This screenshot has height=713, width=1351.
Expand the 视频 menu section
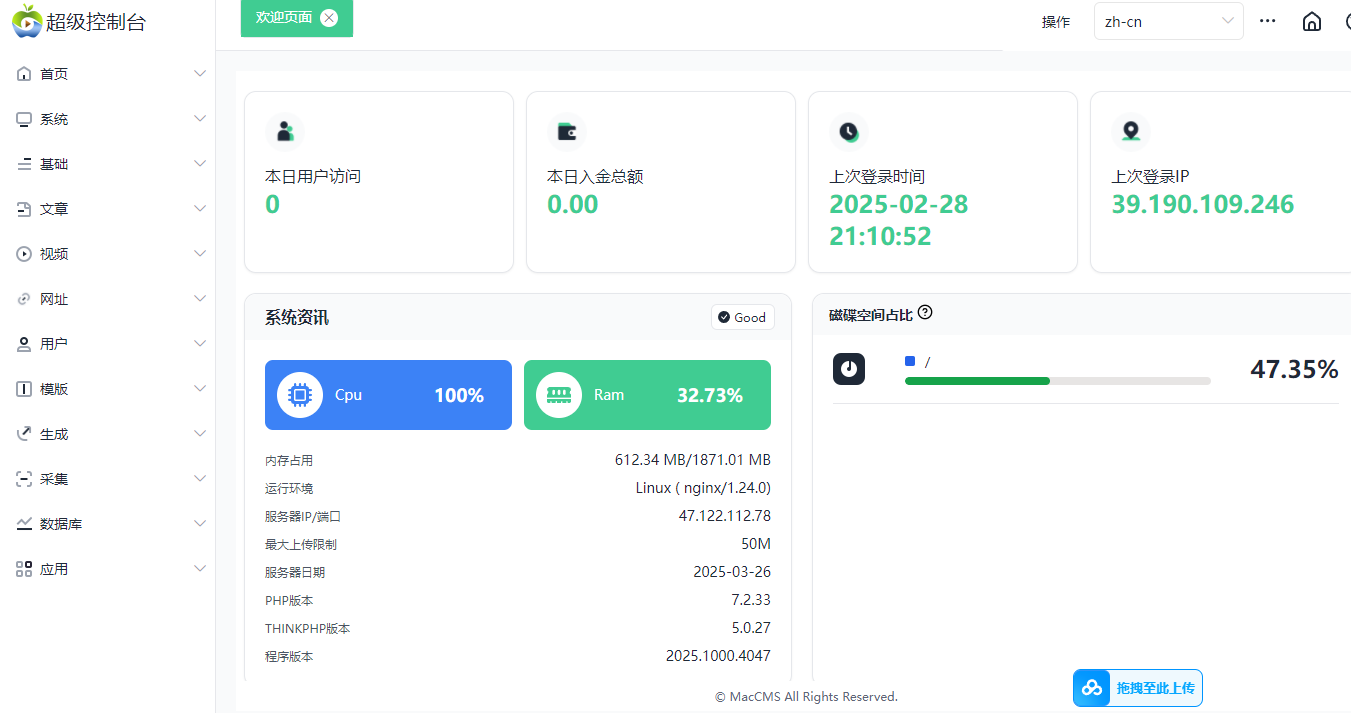[x=108, y=254]
